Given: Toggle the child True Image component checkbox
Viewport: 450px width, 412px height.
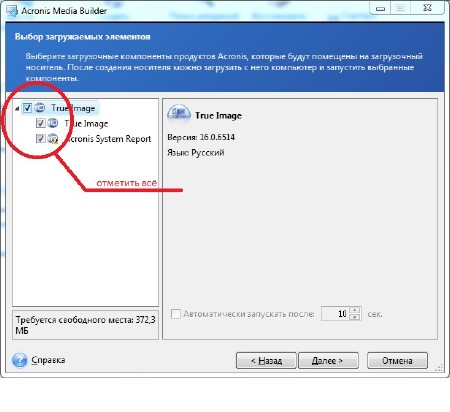Looking at the screenshot, I should (40, 123).
